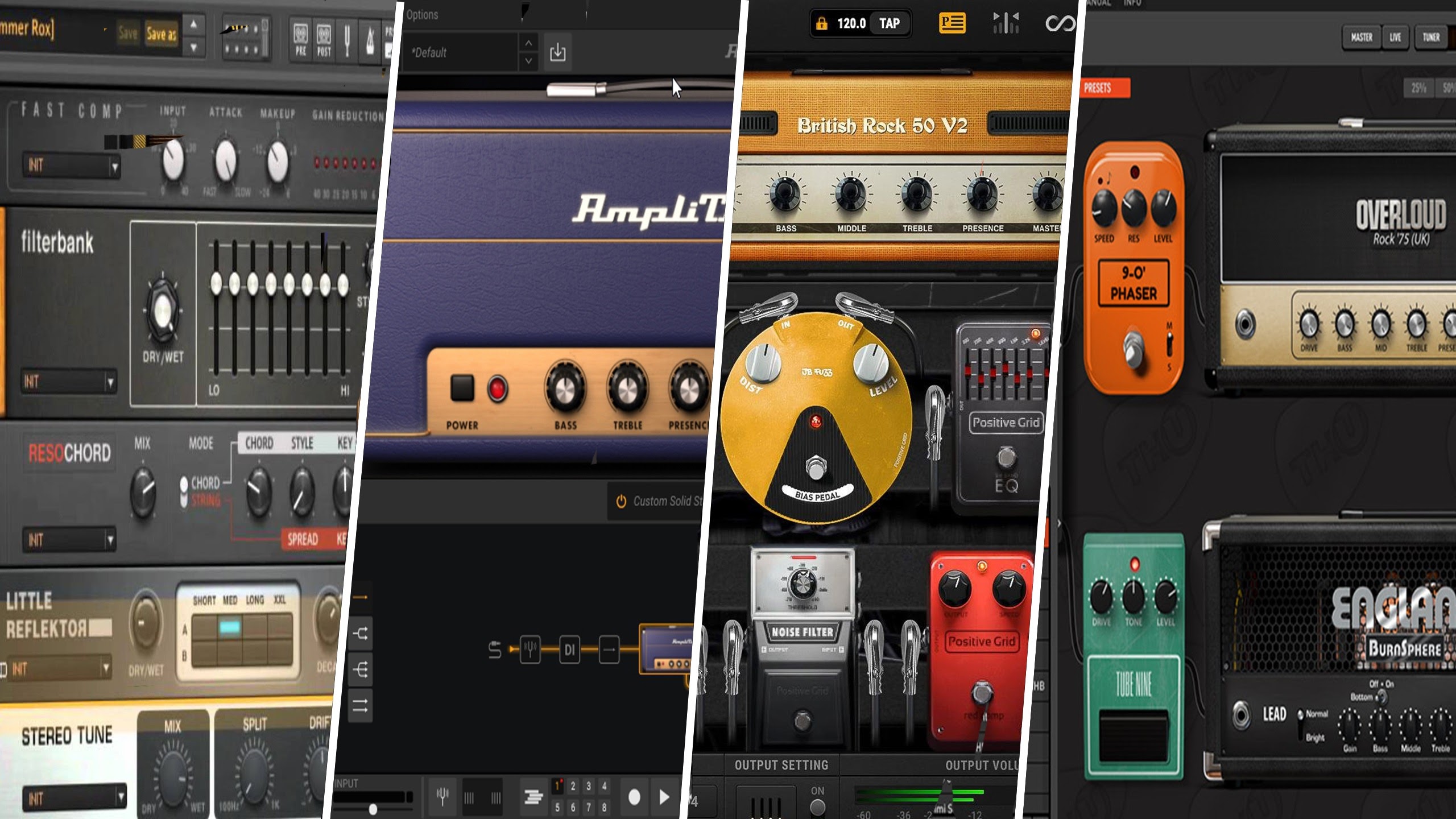This screenshot has height=819, width=1456.
Task: Click the TAP tempo button
Action: 889,23
